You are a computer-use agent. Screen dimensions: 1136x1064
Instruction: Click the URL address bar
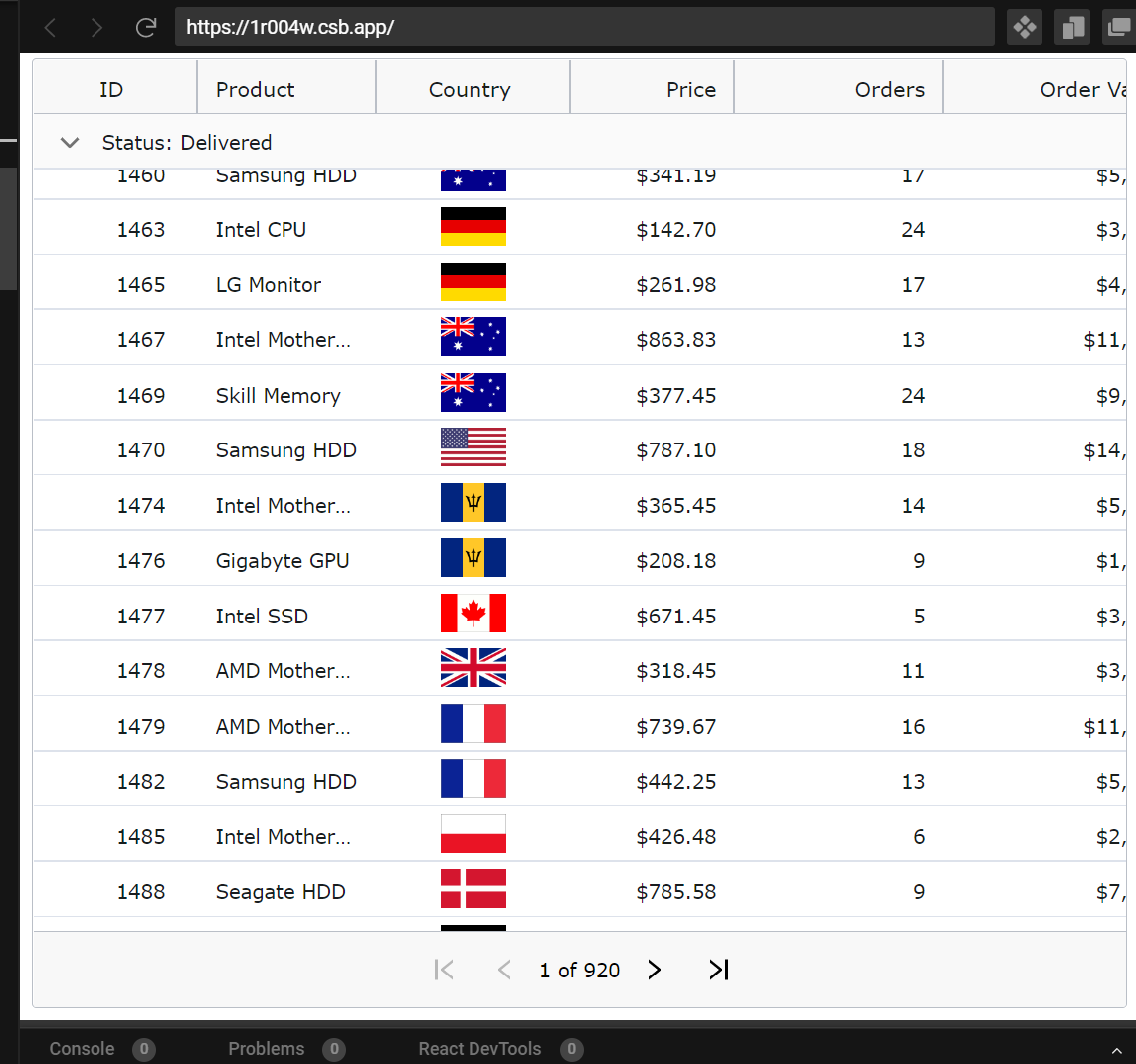pos(584,28)
